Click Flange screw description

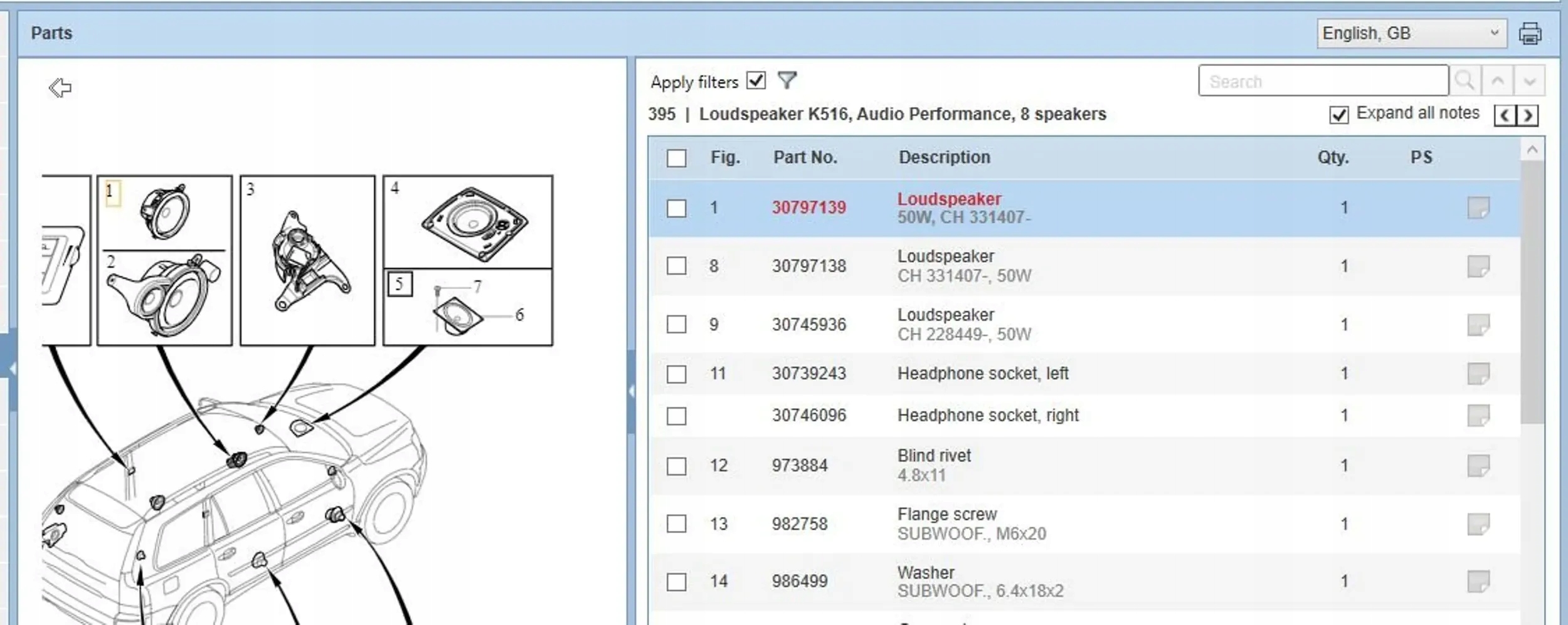[x=947, y=514]
